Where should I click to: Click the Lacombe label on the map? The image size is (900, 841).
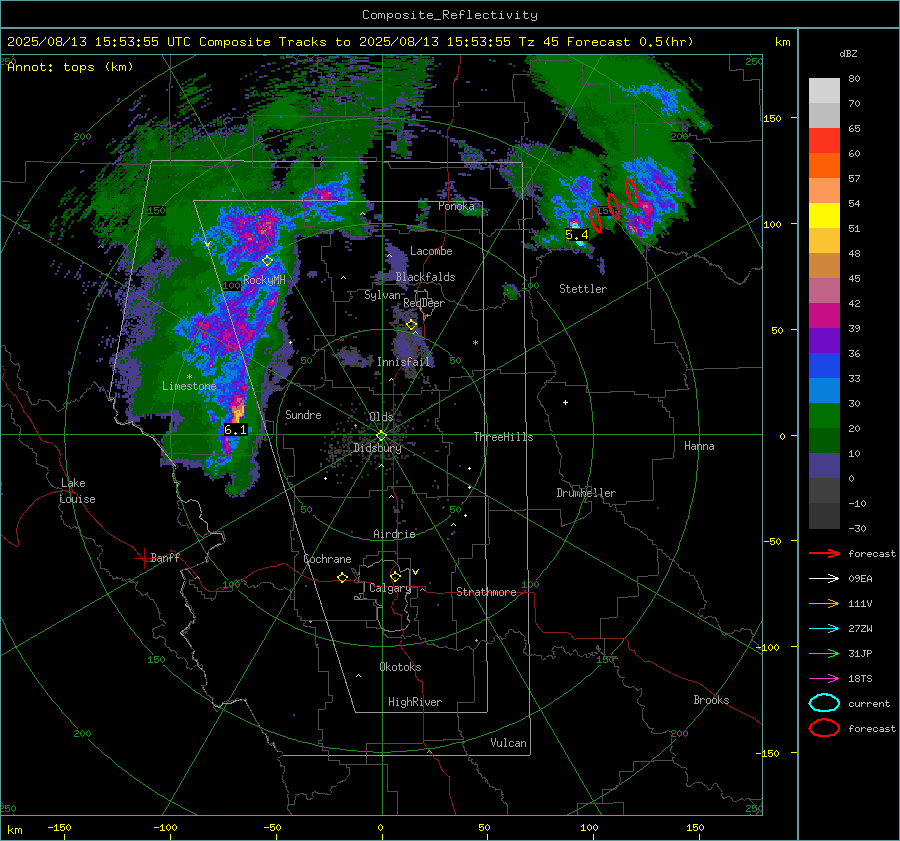(431, 251)
